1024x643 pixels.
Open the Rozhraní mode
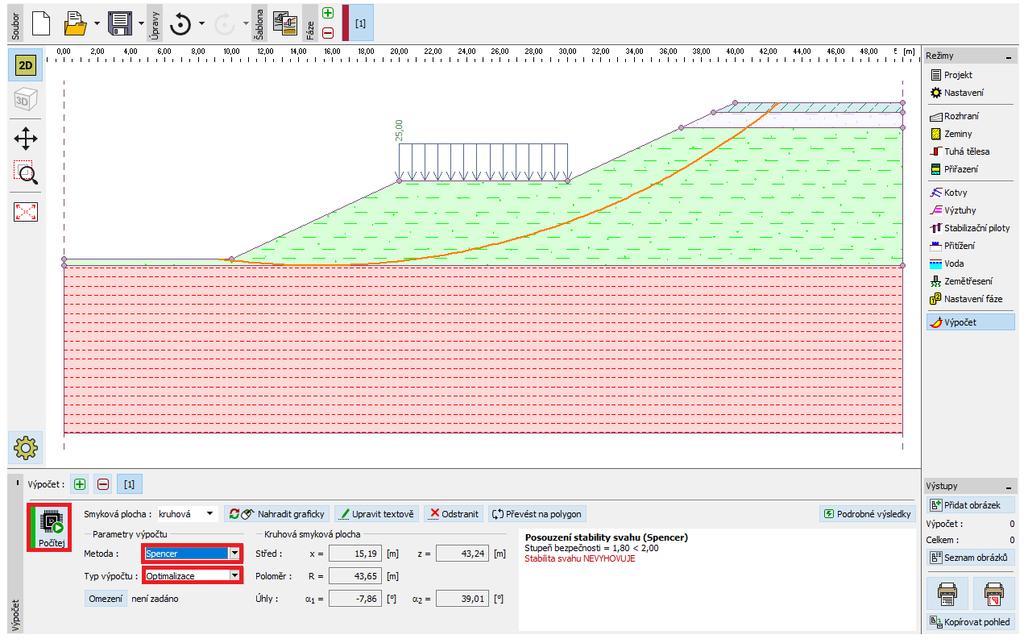coord(970,116)
